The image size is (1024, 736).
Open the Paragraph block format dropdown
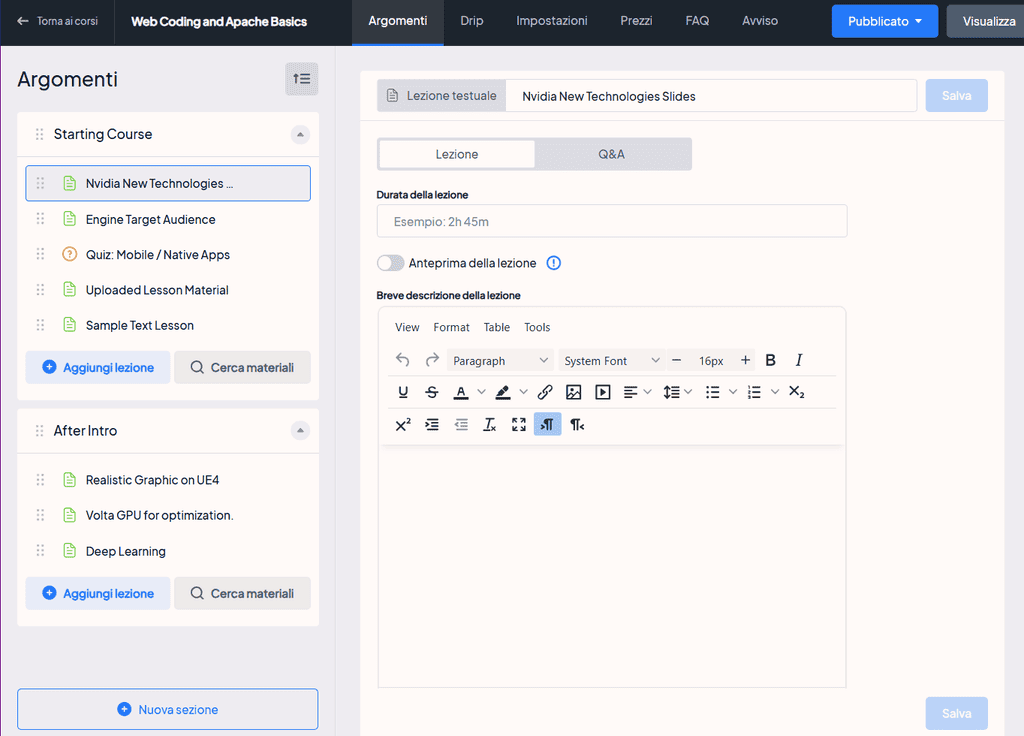tap(500, 360)
